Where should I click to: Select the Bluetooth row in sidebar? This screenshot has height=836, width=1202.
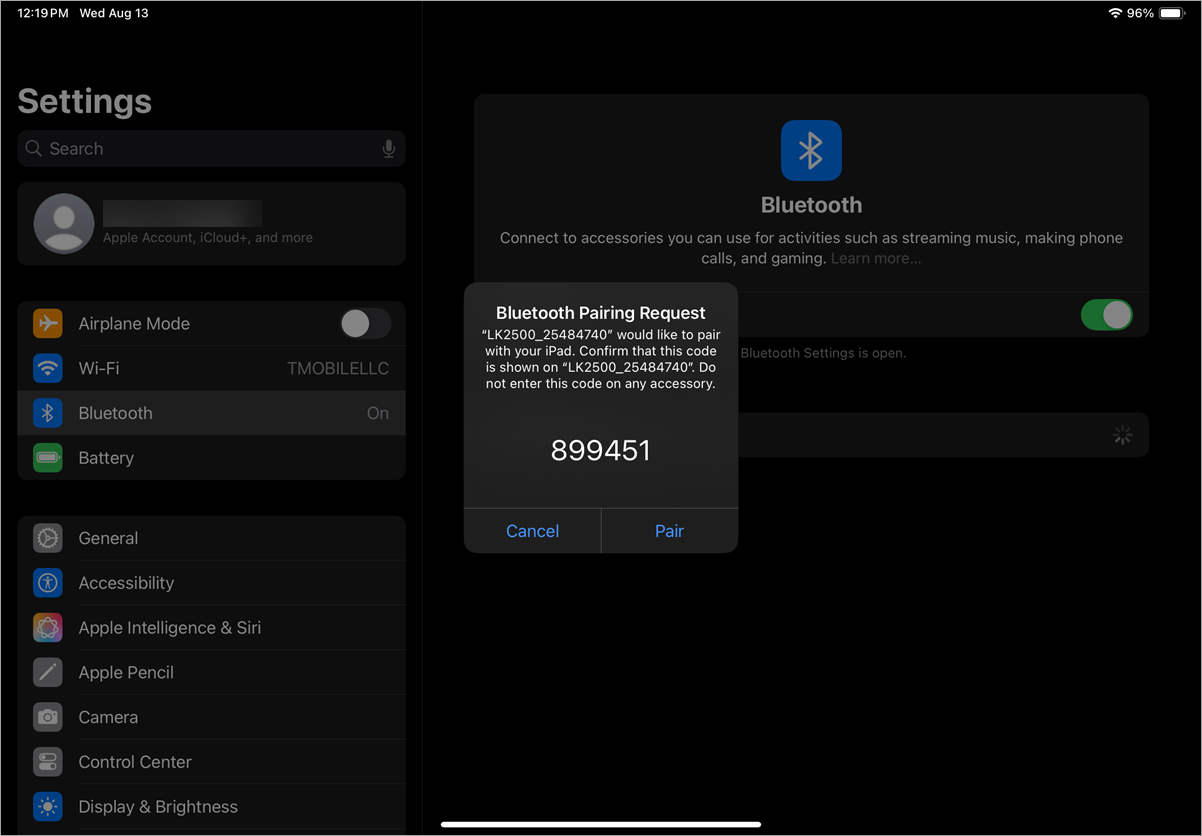click(x=211, y=413)
